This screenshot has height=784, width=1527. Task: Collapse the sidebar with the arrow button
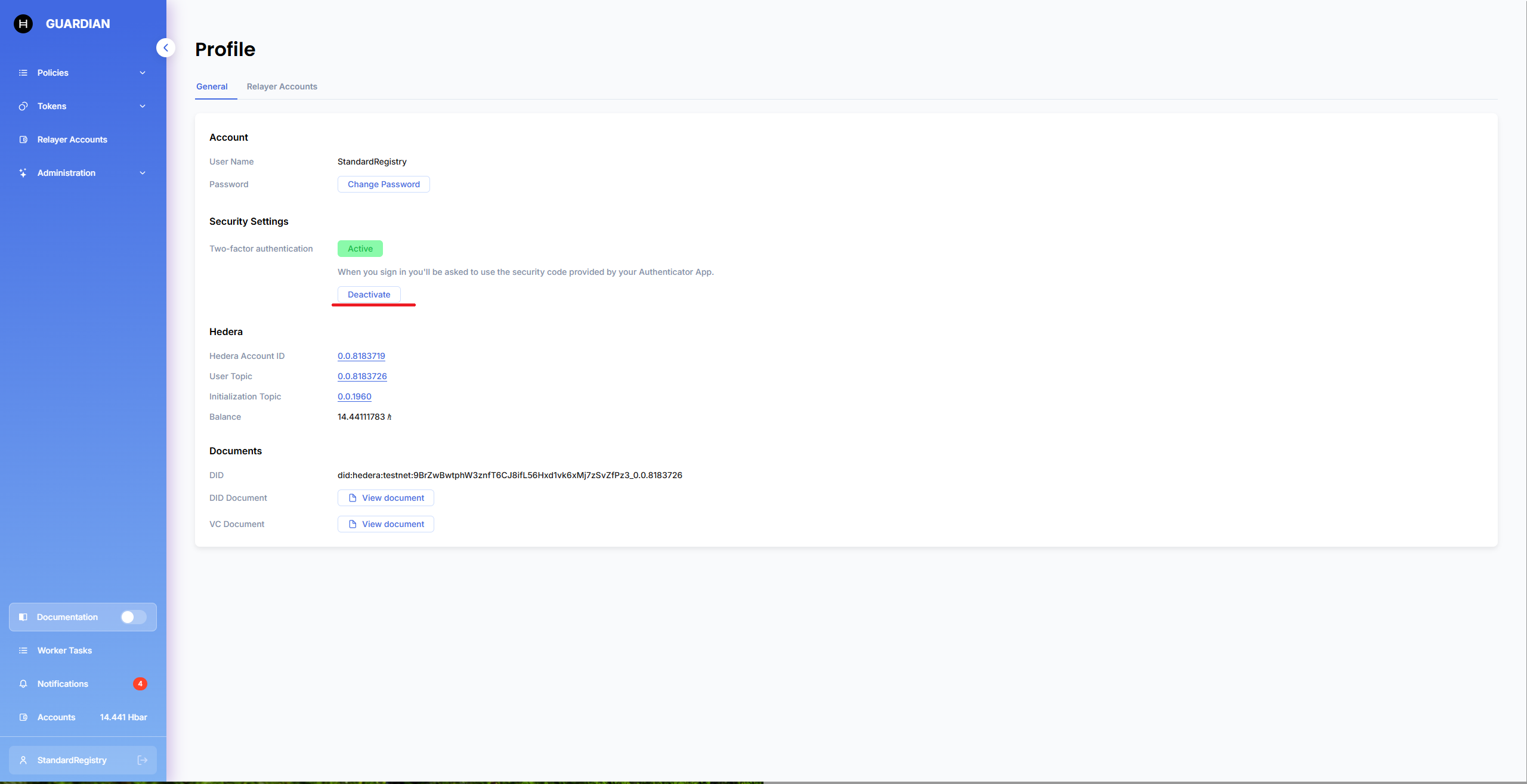click(166, 48)
